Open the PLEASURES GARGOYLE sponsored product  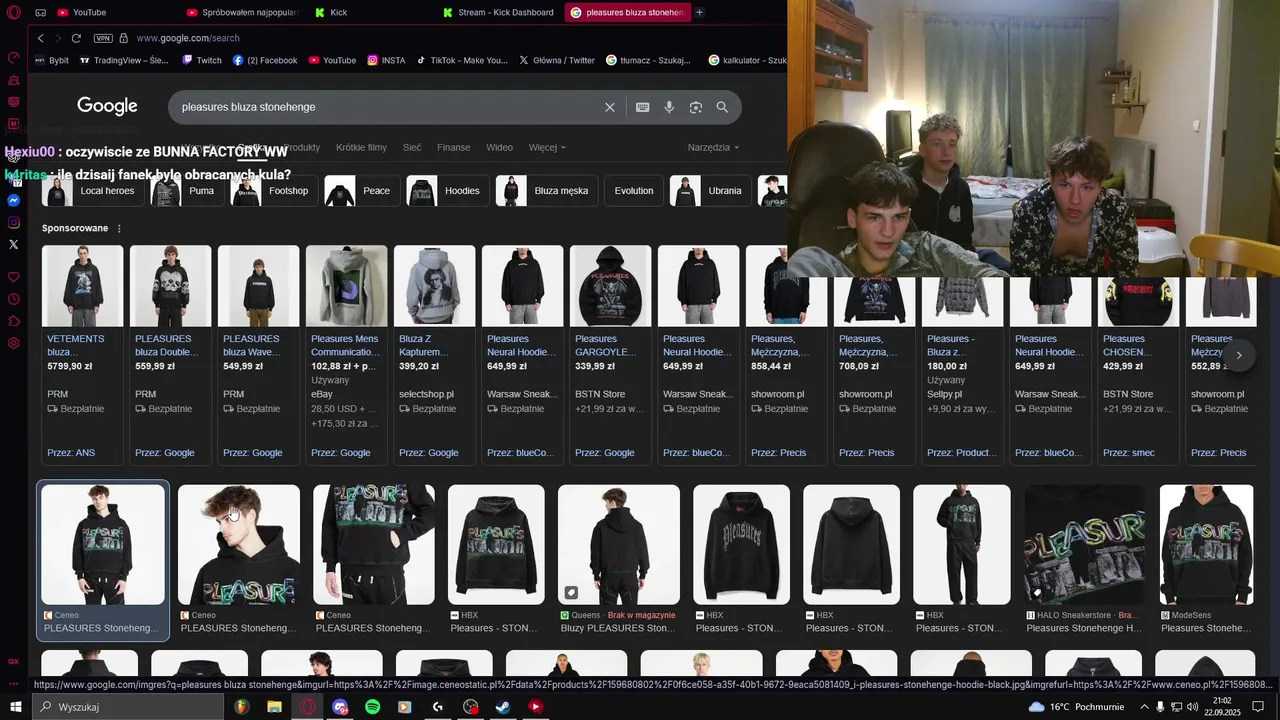pyautogui.click(x=610, y=355)
